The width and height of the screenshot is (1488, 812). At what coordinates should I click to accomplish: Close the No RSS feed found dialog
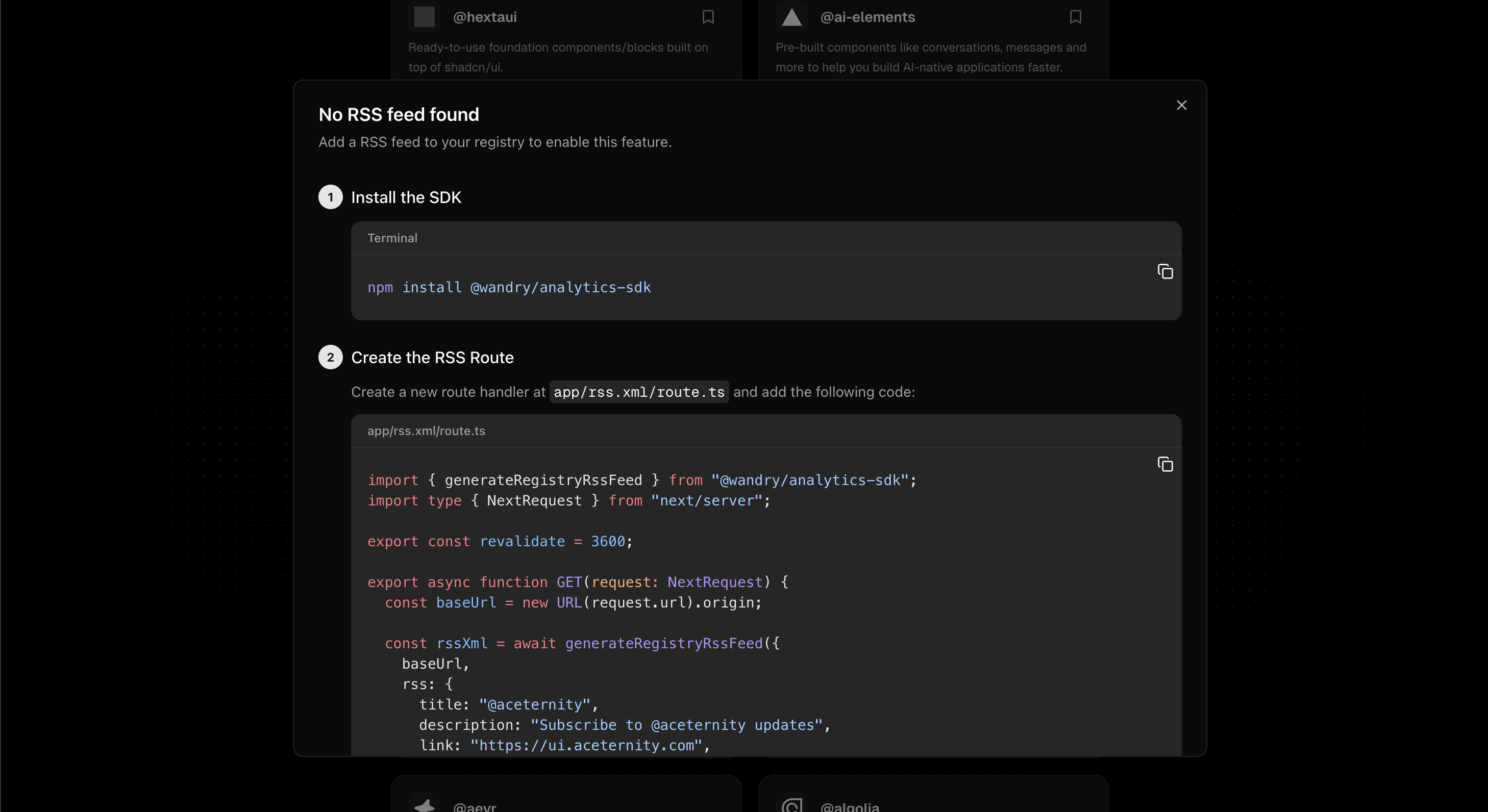click(1181, 105)
